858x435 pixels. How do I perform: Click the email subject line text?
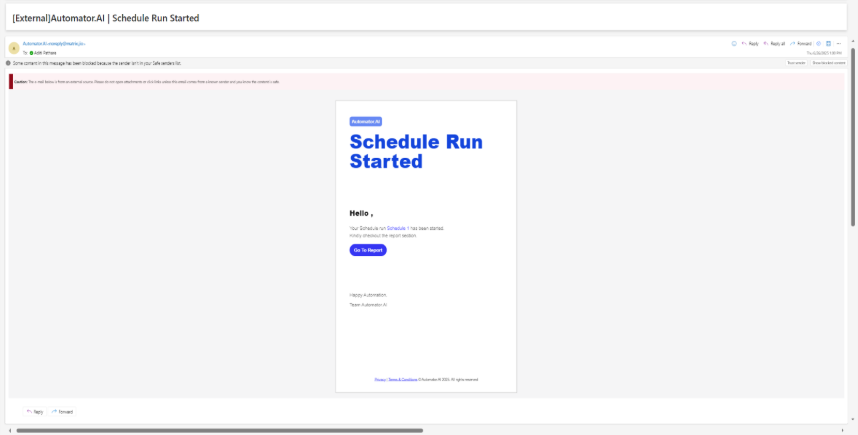pos(106,18)
